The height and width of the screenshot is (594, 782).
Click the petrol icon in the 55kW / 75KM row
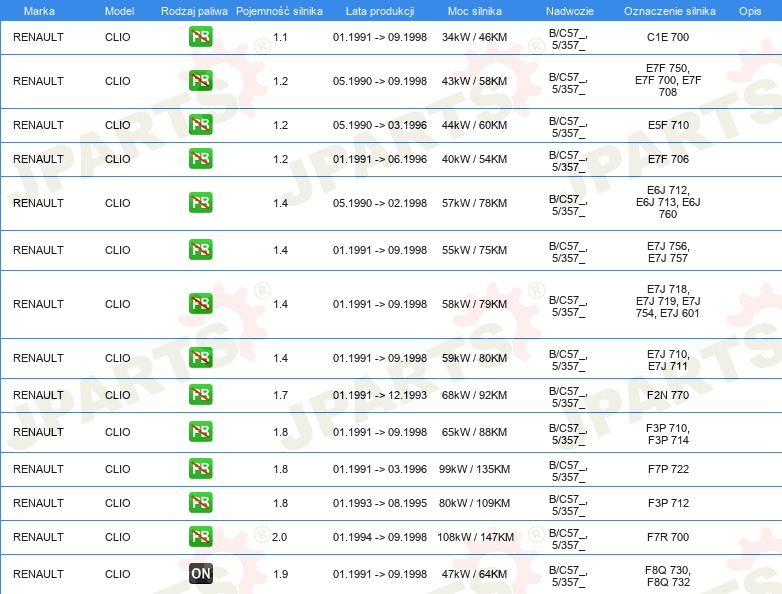tap(200, 249)
